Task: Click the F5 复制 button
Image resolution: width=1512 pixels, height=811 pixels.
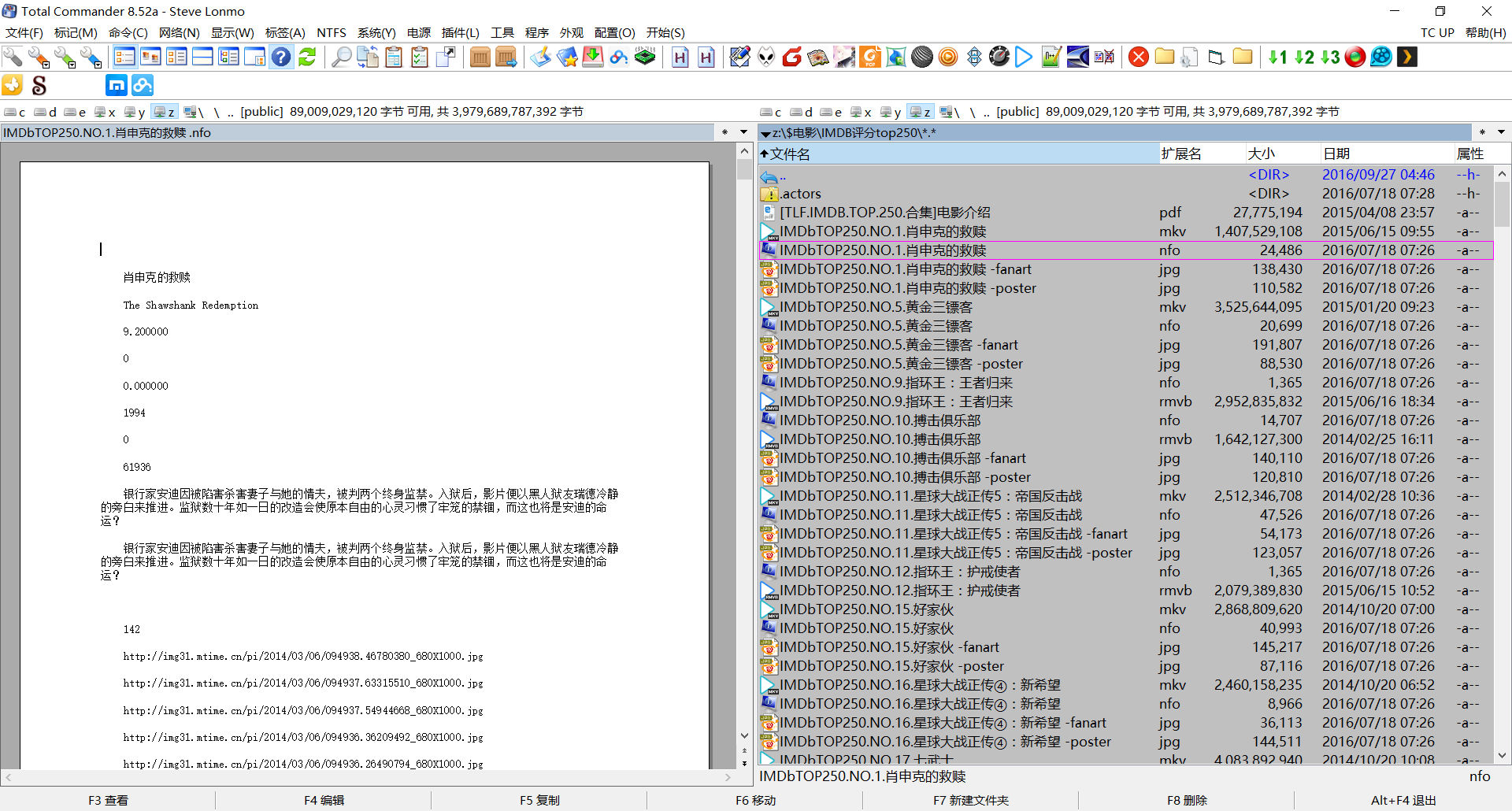Action: click(539, 800)
